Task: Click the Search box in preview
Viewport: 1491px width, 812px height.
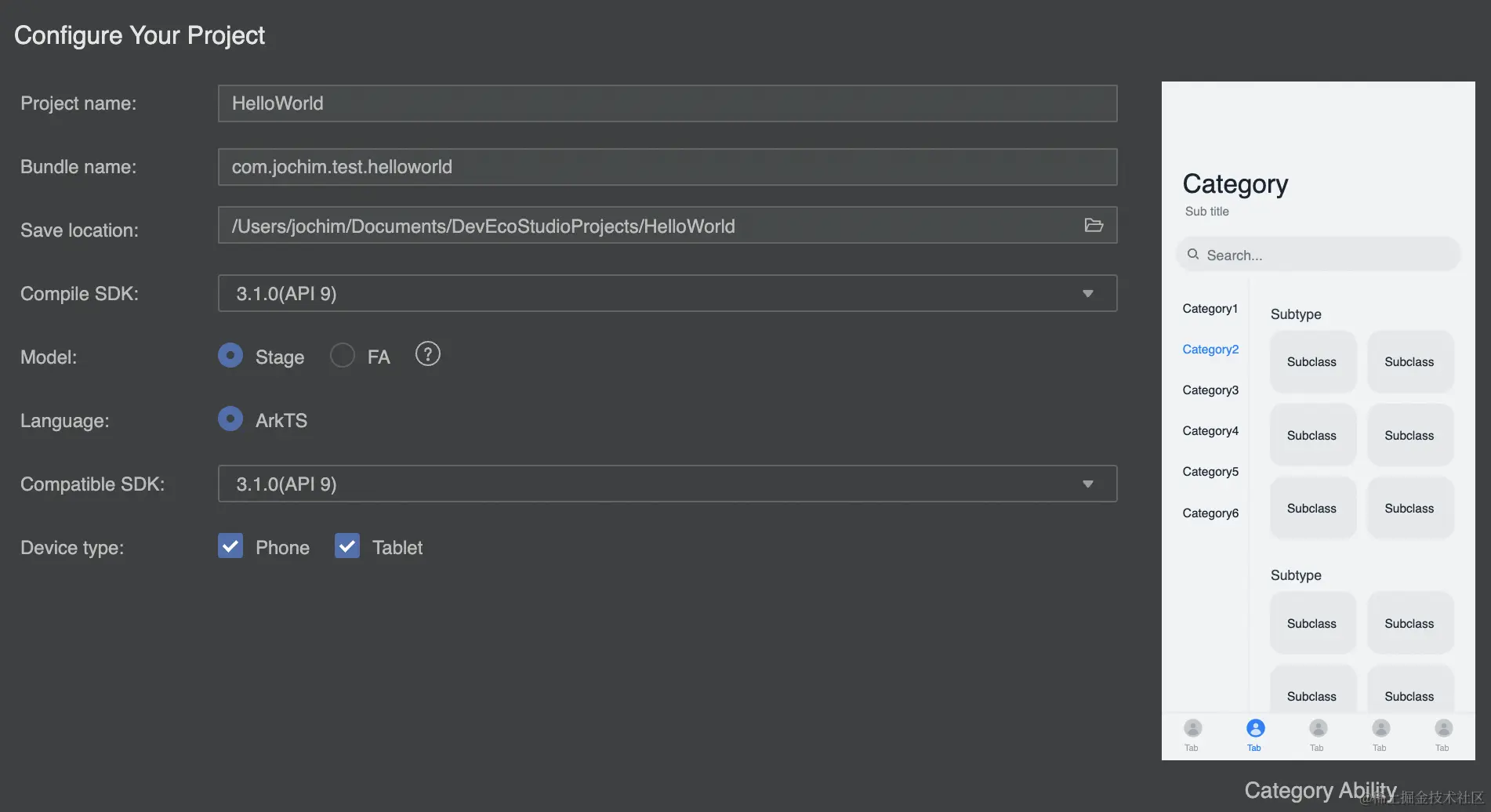Action: (x=1319, y=255)
